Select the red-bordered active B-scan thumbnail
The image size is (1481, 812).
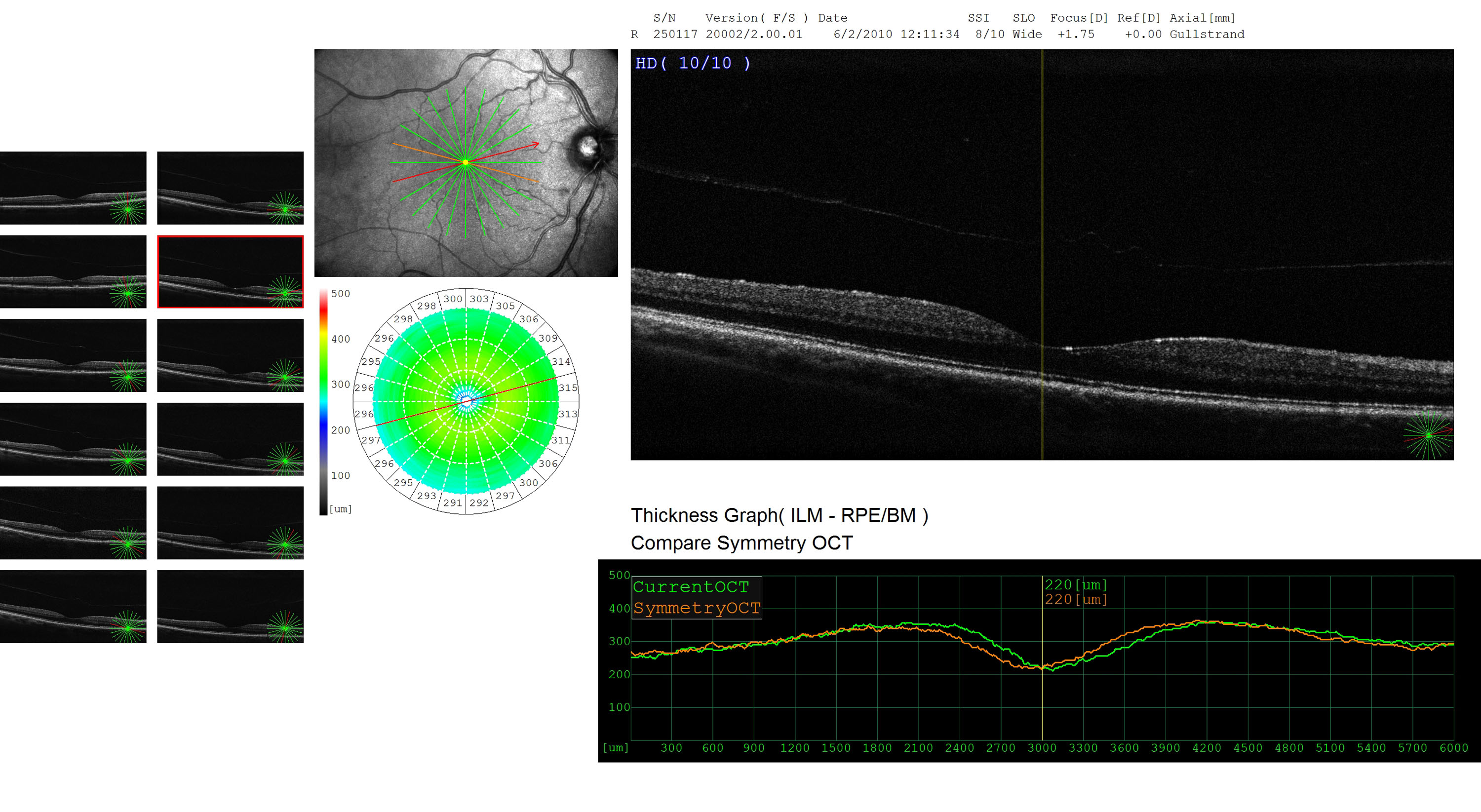click(x=231, y=272)
